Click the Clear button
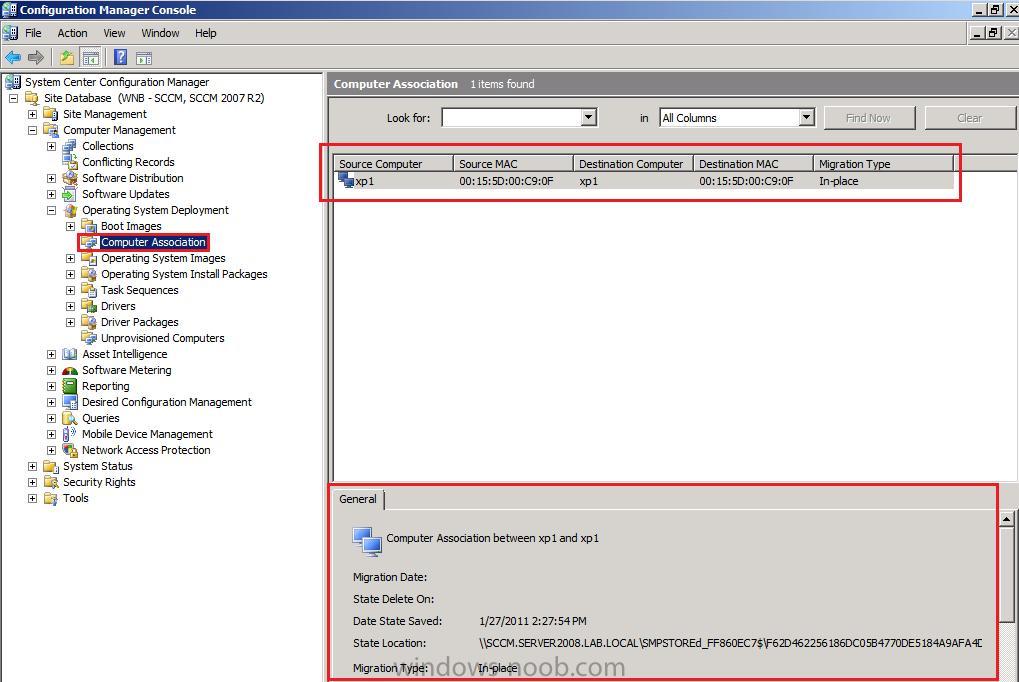 (970, 118)
